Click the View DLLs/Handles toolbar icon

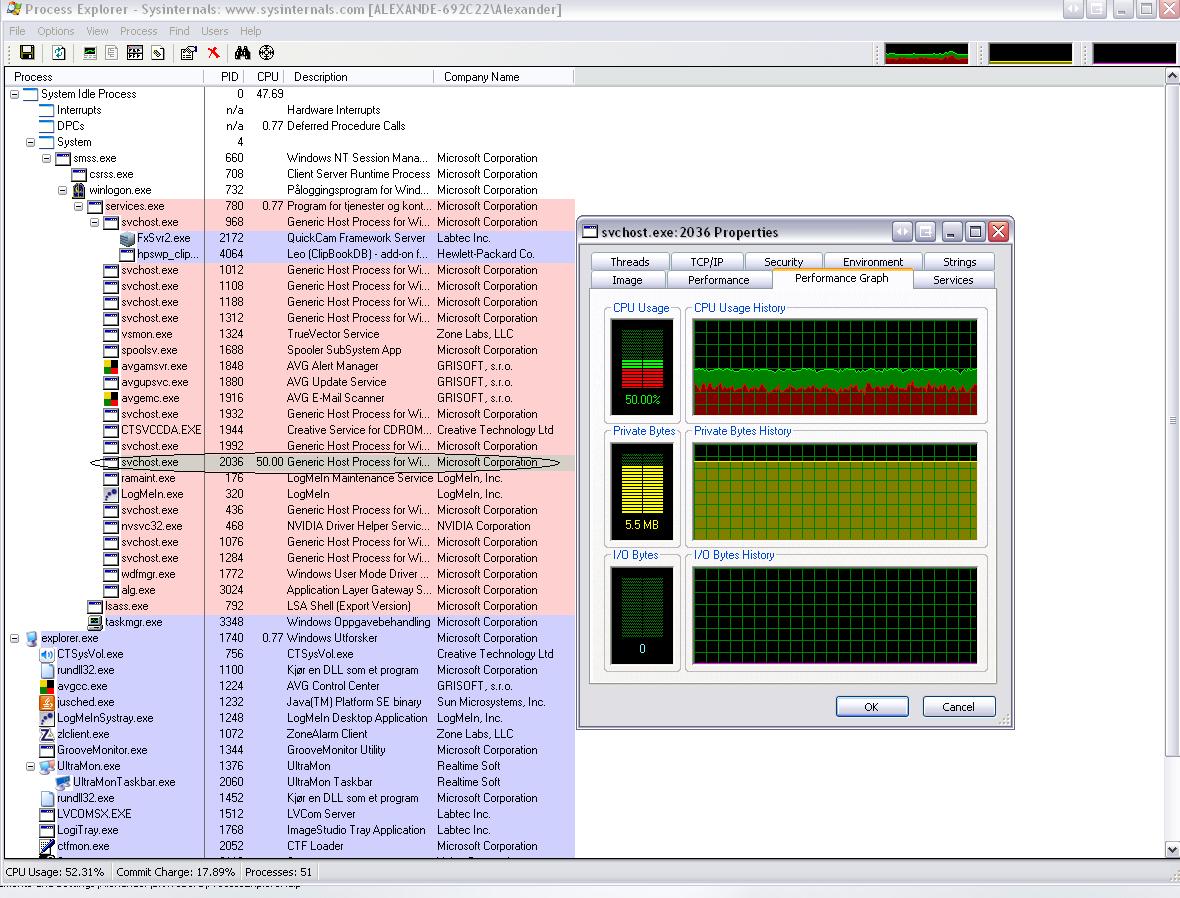(158, 53)
